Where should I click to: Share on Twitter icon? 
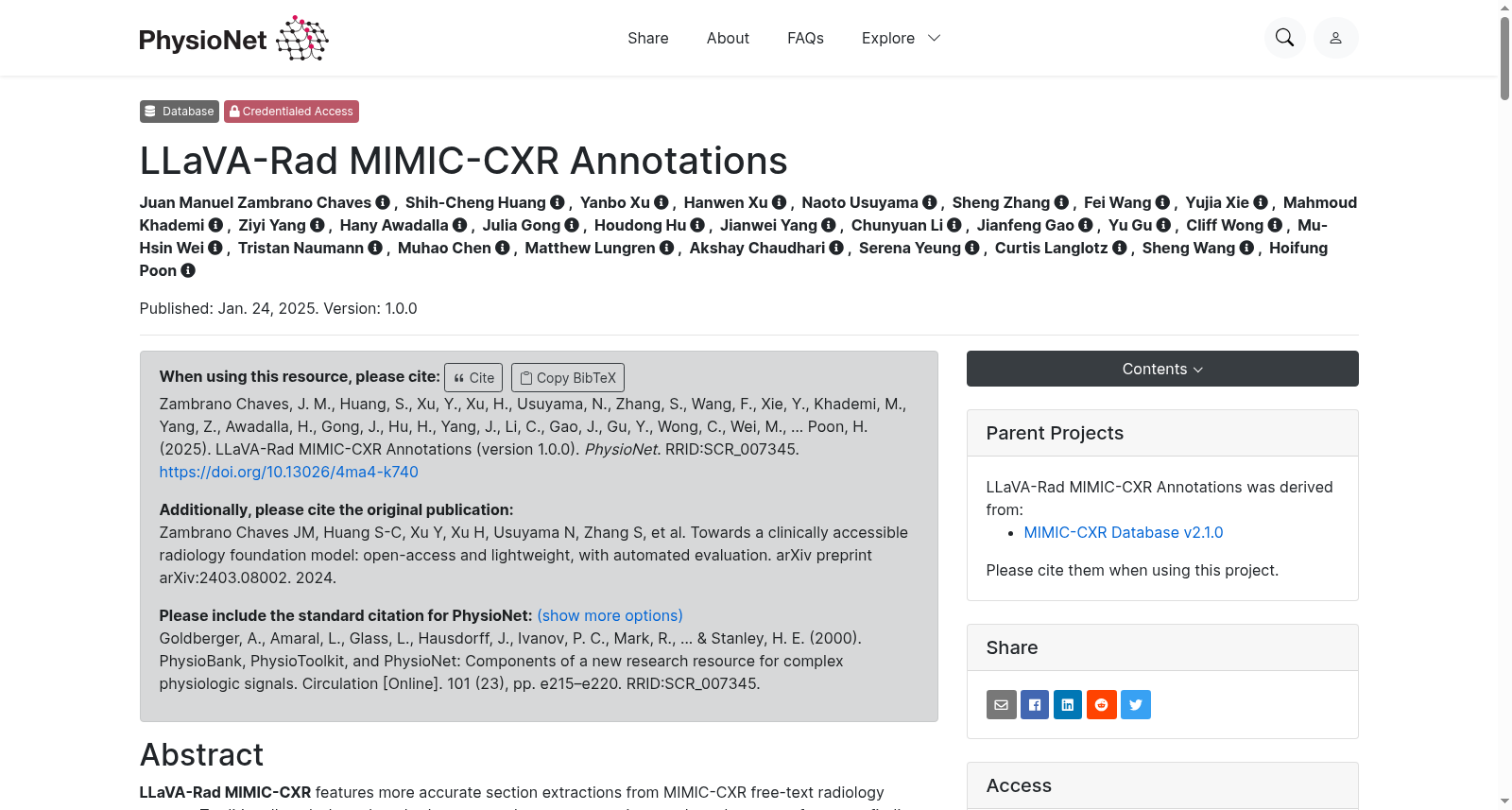1136,705
